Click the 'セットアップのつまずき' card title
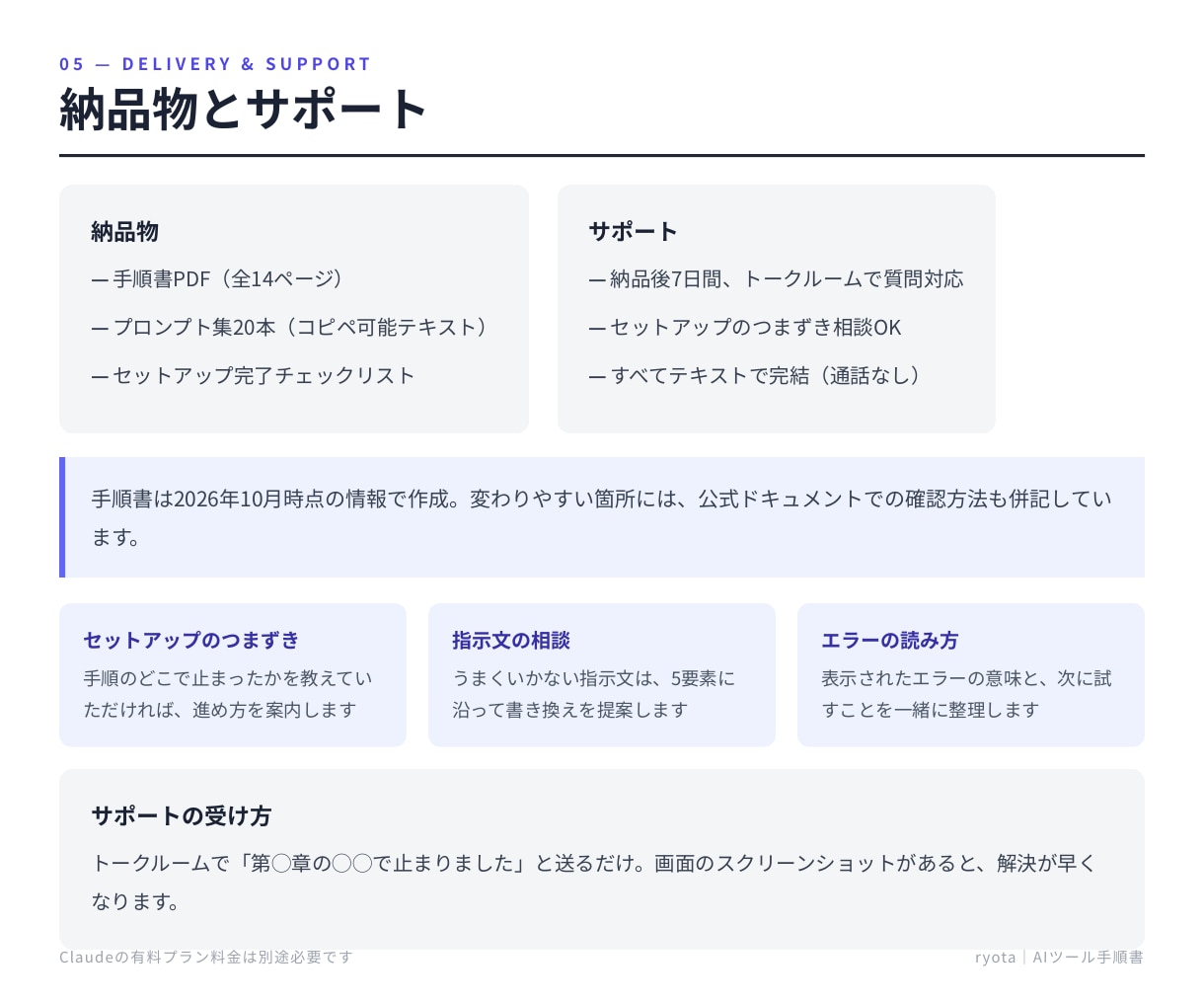 click(191, 641)
